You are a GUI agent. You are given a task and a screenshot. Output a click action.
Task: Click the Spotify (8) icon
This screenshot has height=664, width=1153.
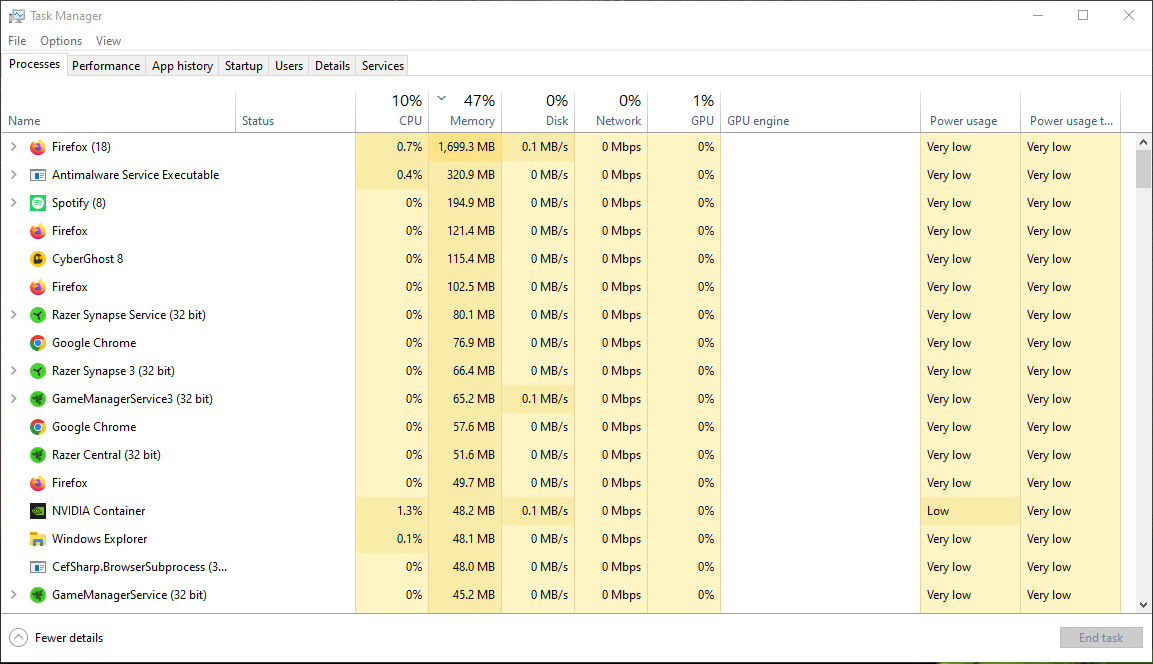(38, 203)
